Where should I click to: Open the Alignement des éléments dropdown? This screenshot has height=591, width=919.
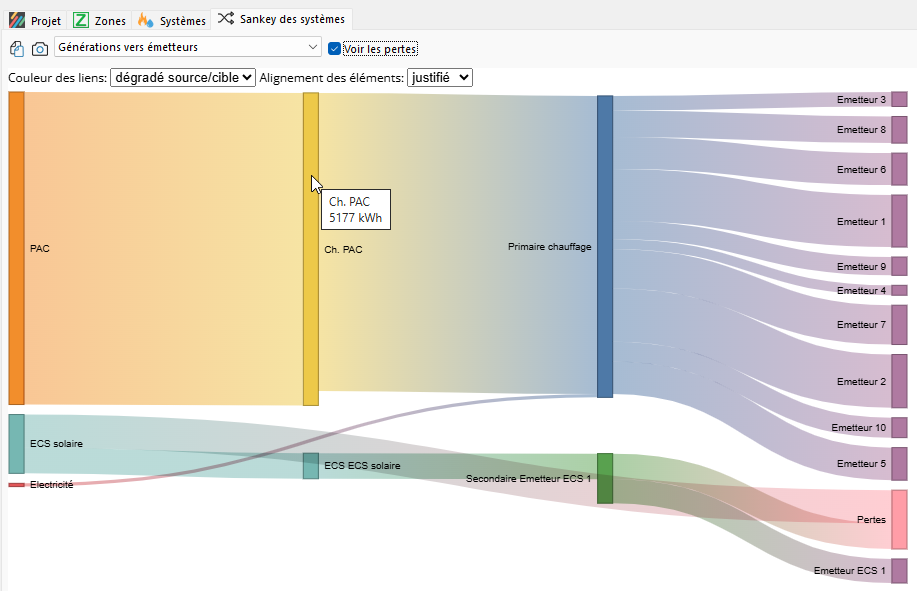point(439,77)
